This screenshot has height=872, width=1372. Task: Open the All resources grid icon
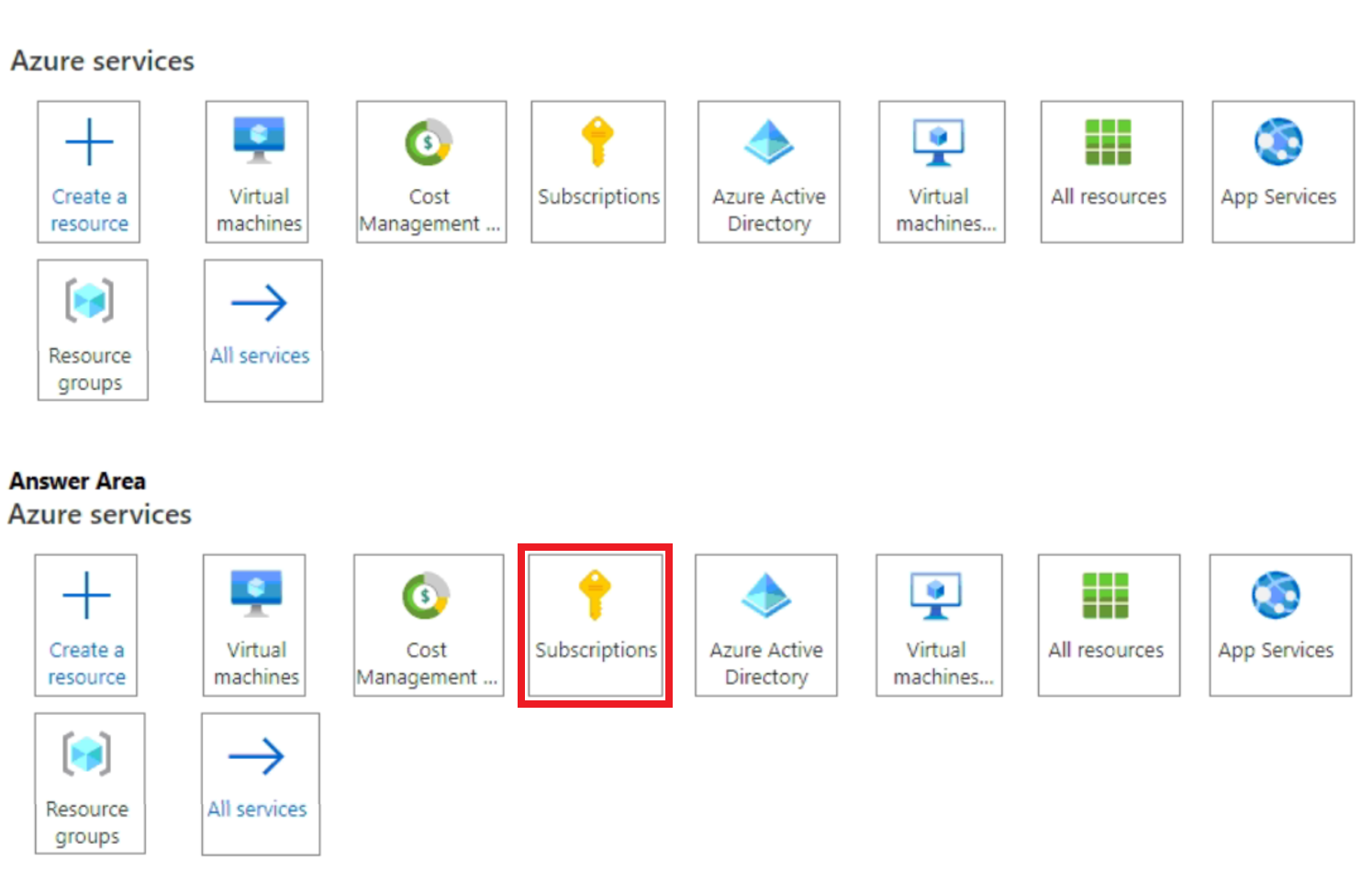(x=1110, y=170)
